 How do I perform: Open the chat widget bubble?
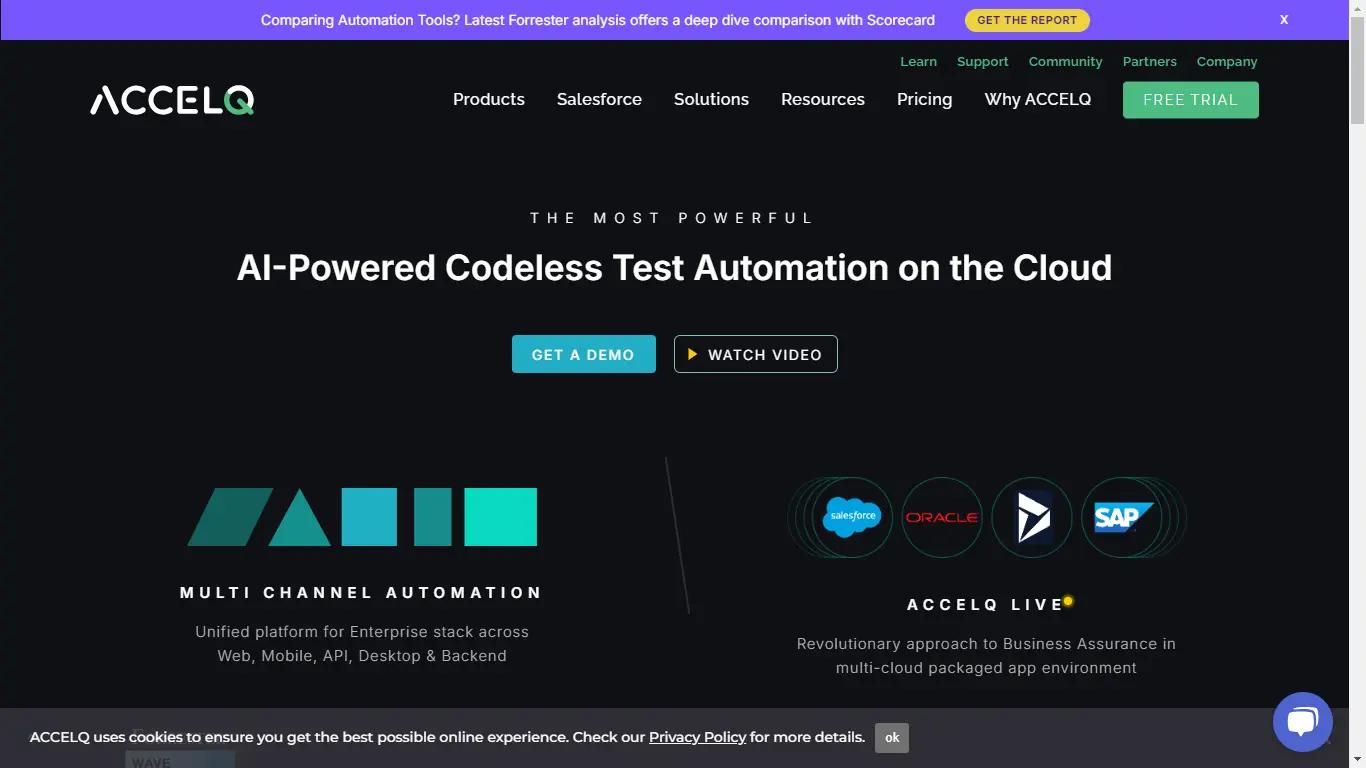pyautogui.click(x=1302, y=722)
